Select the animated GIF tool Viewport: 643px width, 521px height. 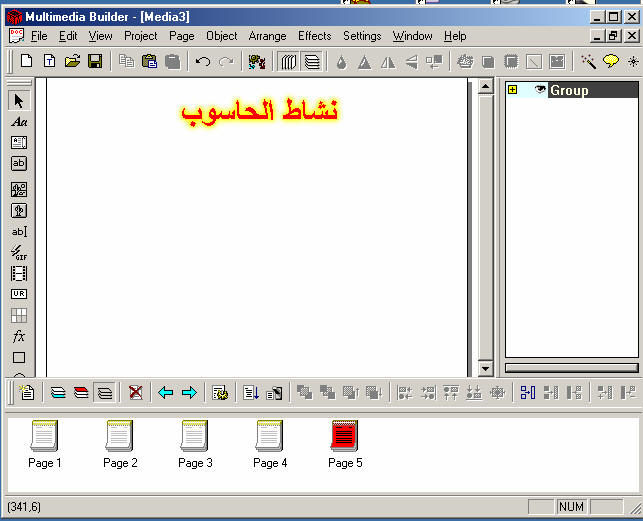(19, 253)
